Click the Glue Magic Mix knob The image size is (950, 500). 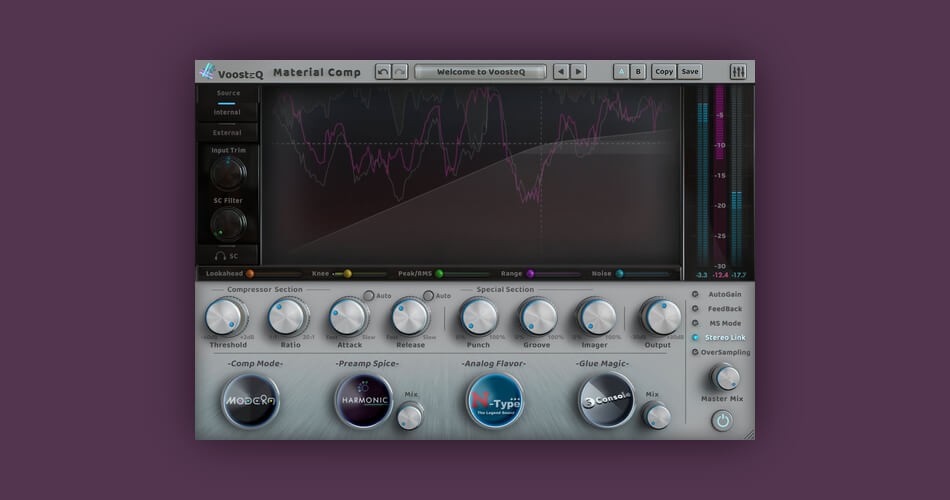(x=656, y=417)
